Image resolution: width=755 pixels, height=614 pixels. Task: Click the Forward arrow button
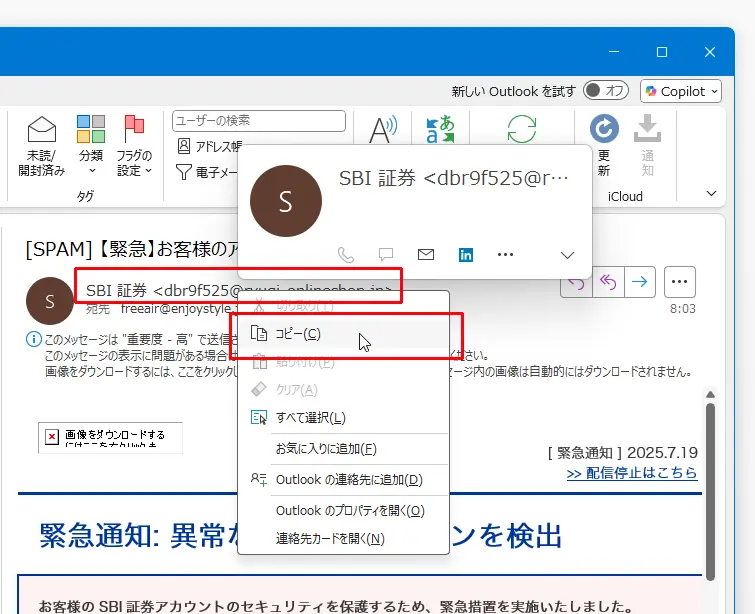pyautogui.click(x=640, y=282)
